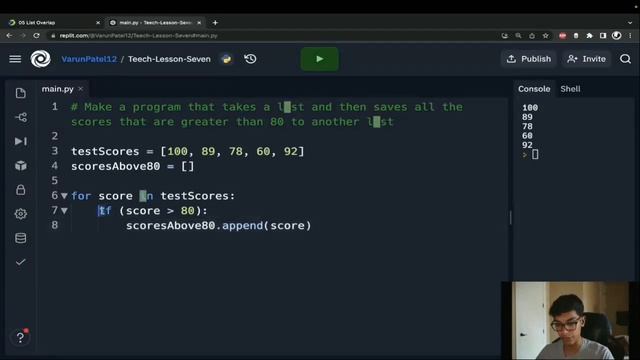Click scoresAbove80 on line 4
Viewport: 640px width, 360px height.
116,167
